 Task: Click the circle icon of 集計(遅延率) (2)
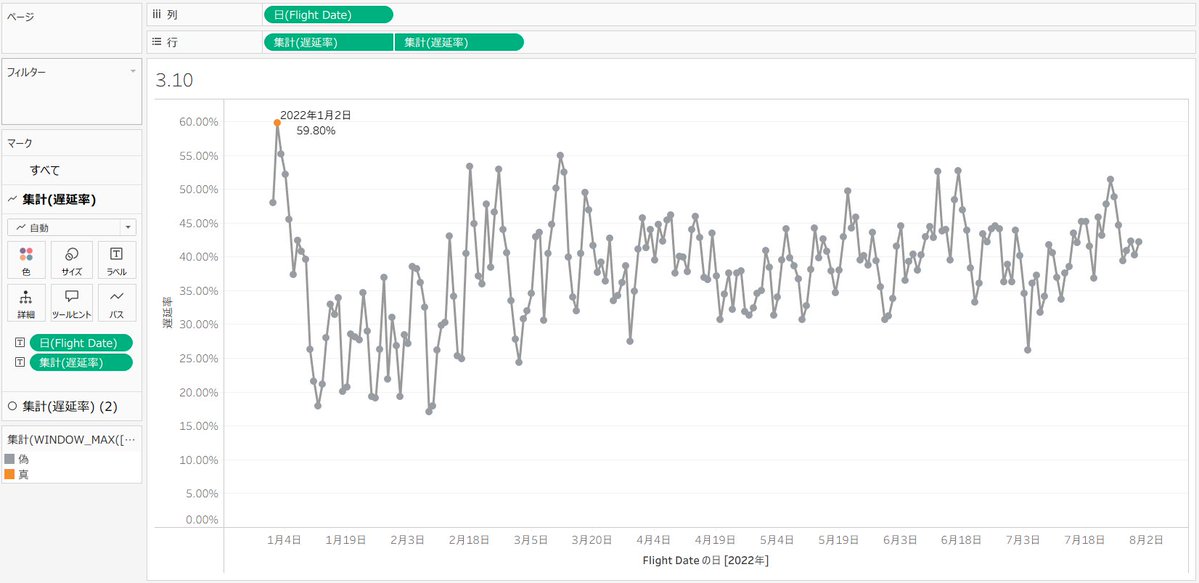tap(12, 406)
